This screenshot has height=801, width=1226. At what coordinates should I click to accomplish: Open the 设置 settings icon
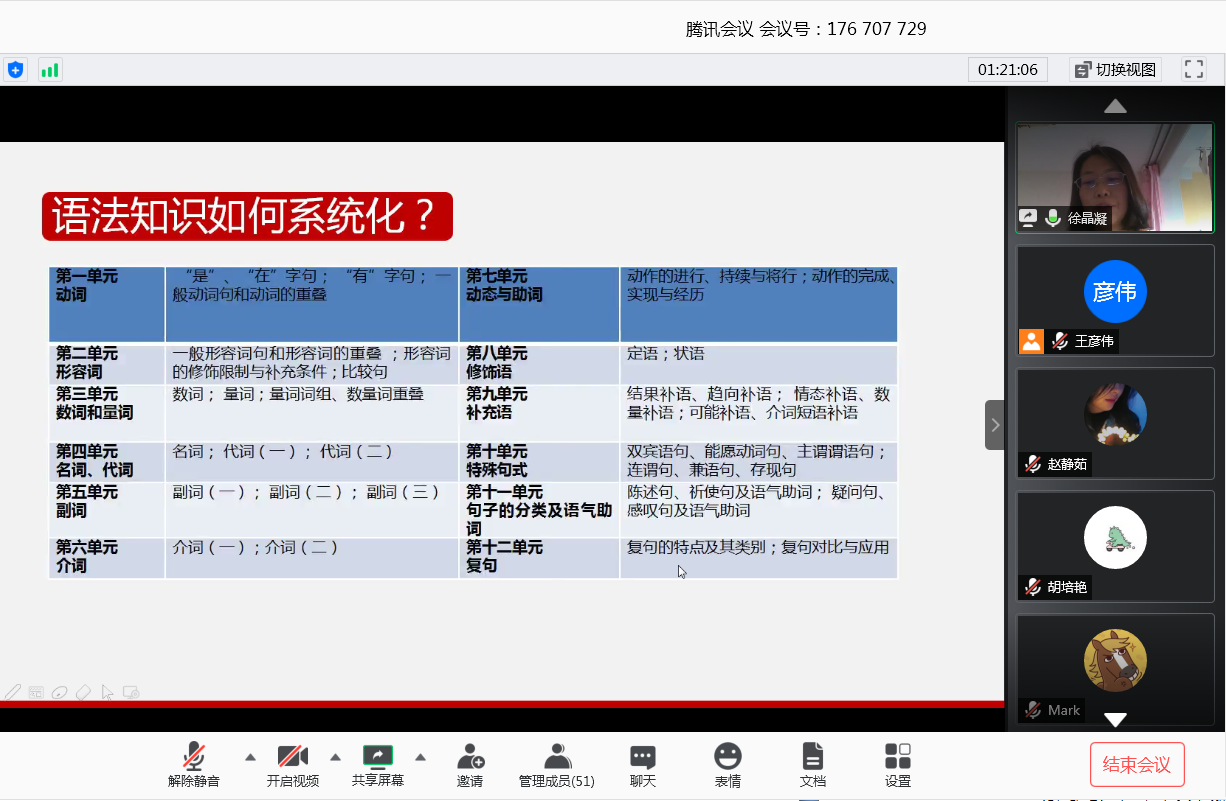(x=897, y=765)
